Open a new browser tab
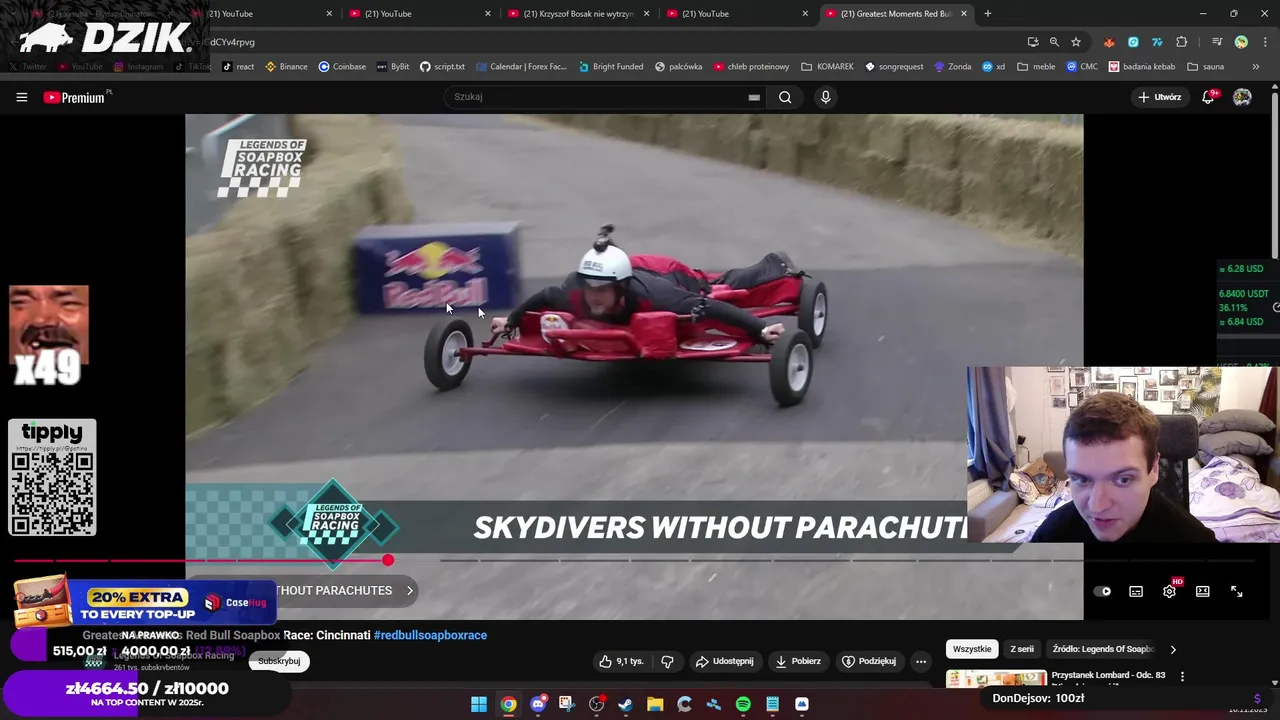This screenshot has height=720, width=1280. coord(987,14)
